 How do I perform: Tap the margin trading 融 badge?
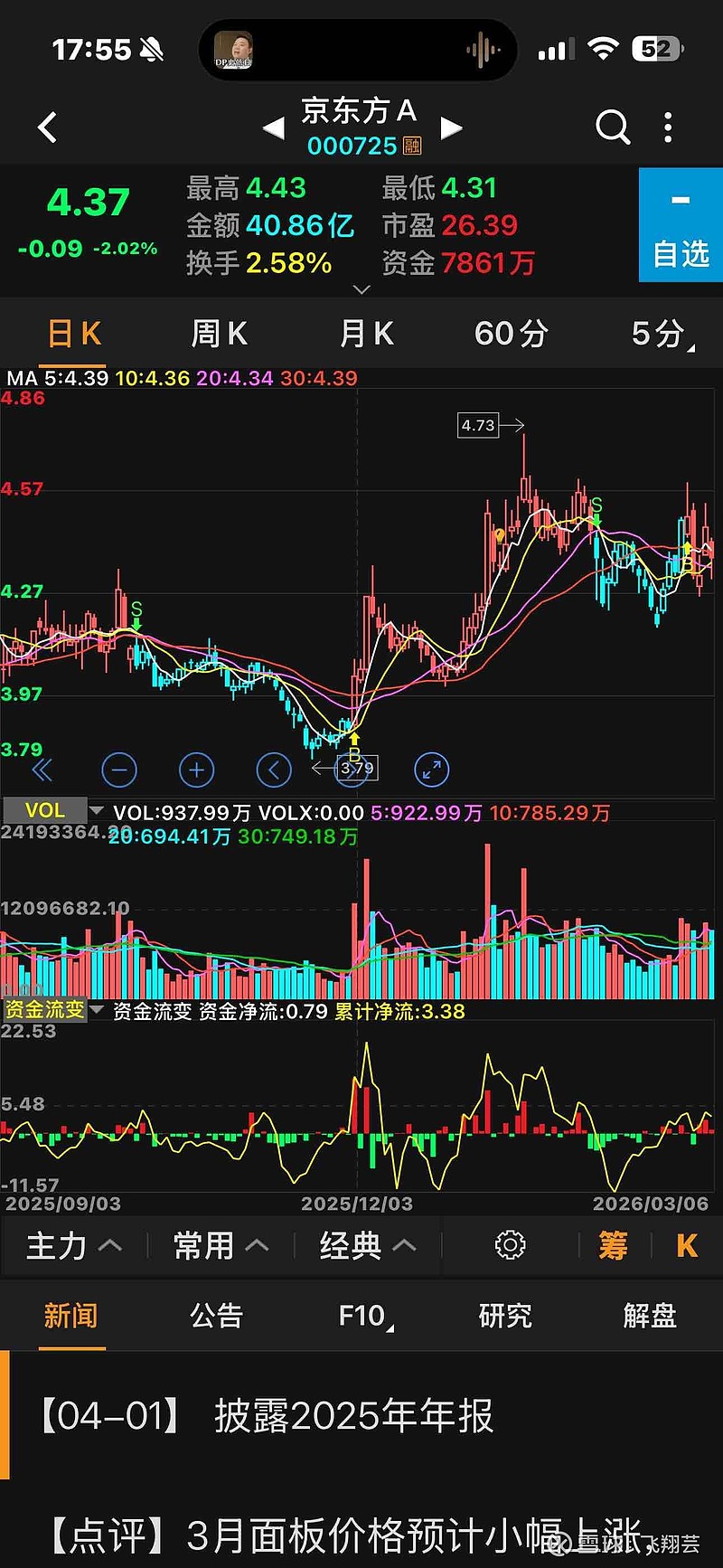412,146
